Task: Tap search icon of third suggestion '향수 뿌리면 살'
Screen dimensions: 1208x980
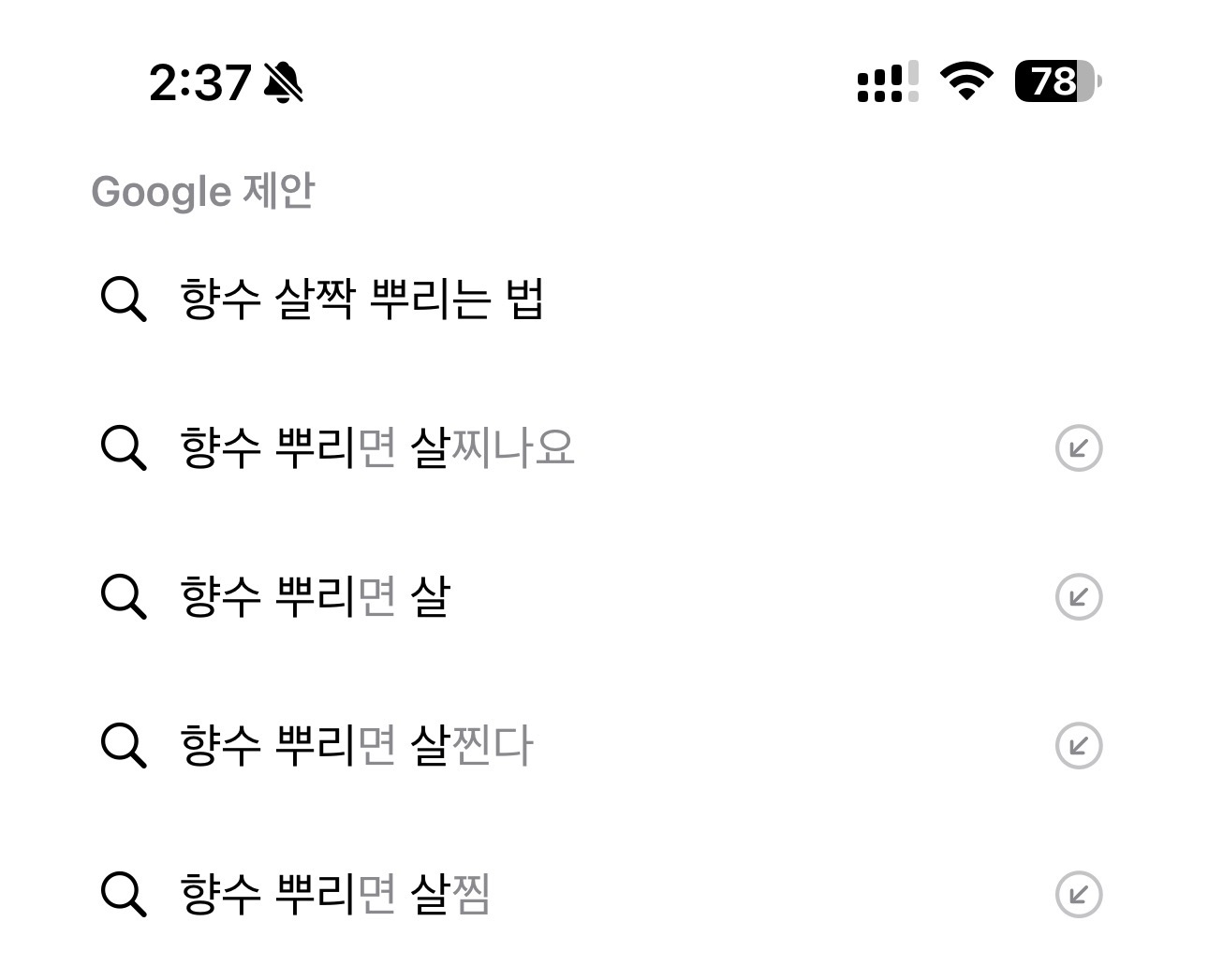Action: 124,597
